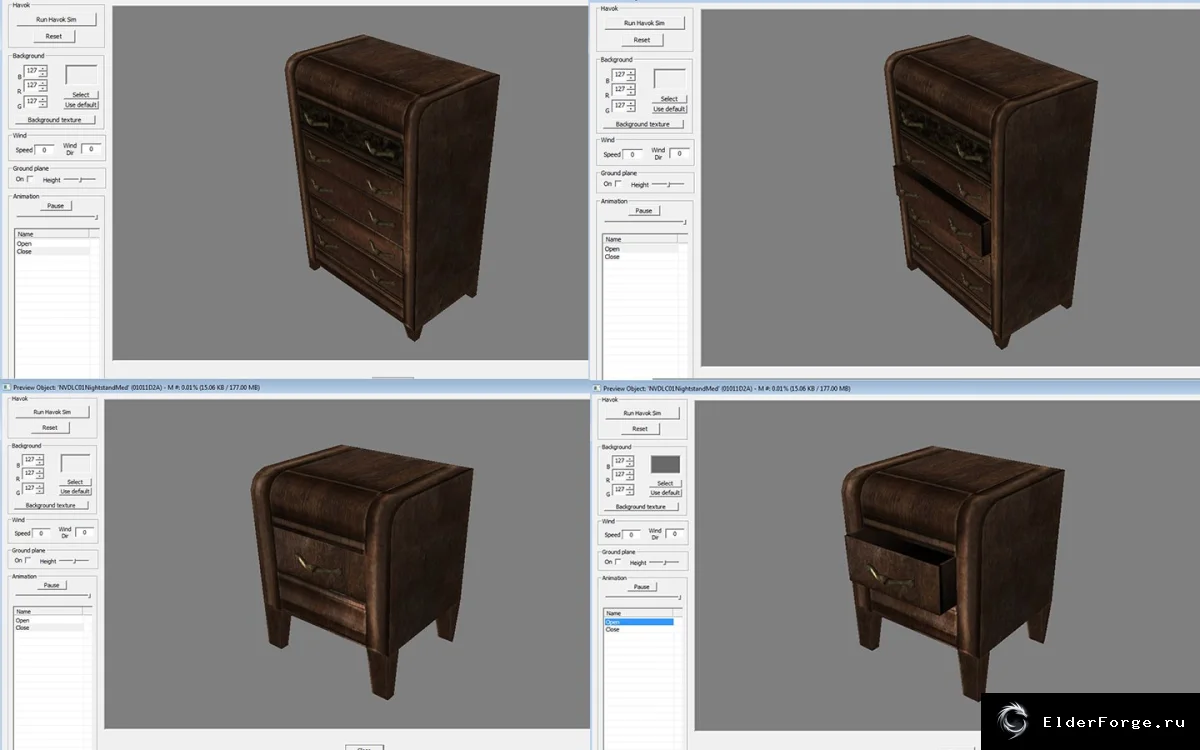This screenshot has width=1200, height=750.
Task: Select Close animation in open-drawer dresser window
Action: (x=640, y=257)
